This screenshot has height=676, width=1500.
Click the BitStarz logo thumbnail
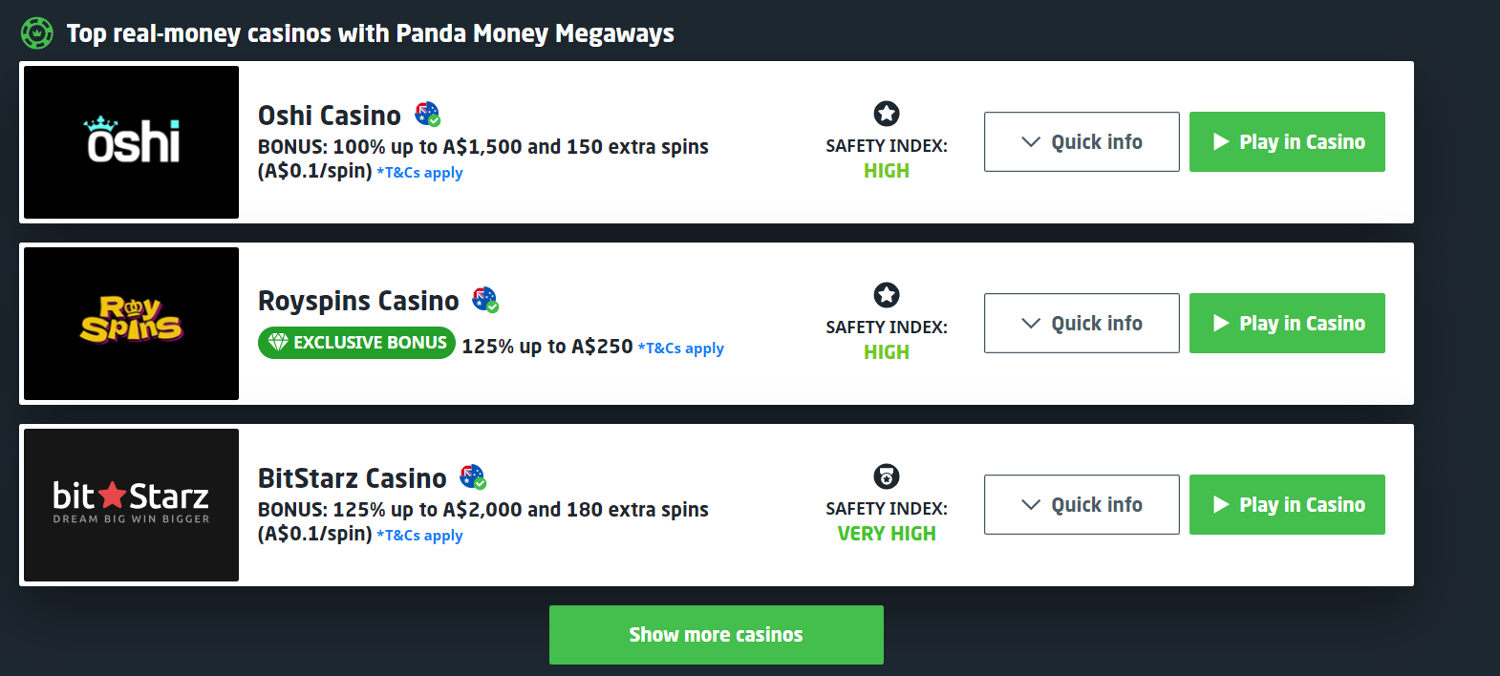tap(131, 505)
